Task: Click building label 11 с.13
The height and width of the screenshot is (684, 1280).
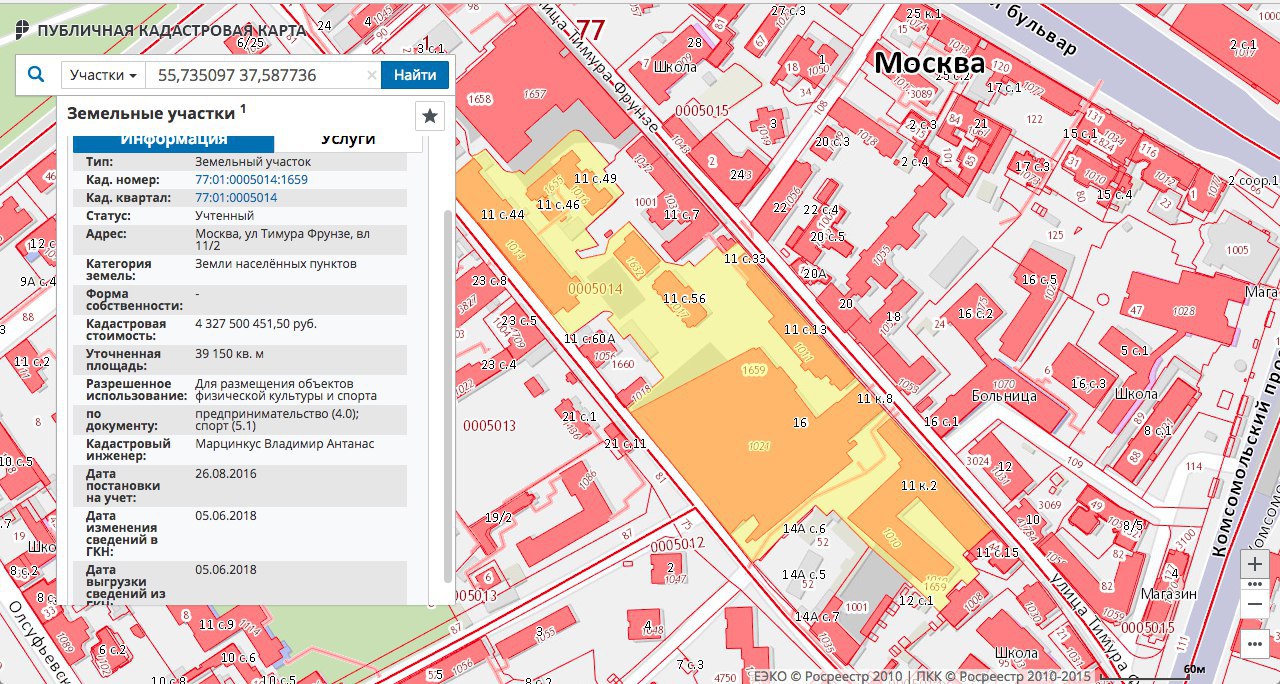Action: tap(805, 330)
